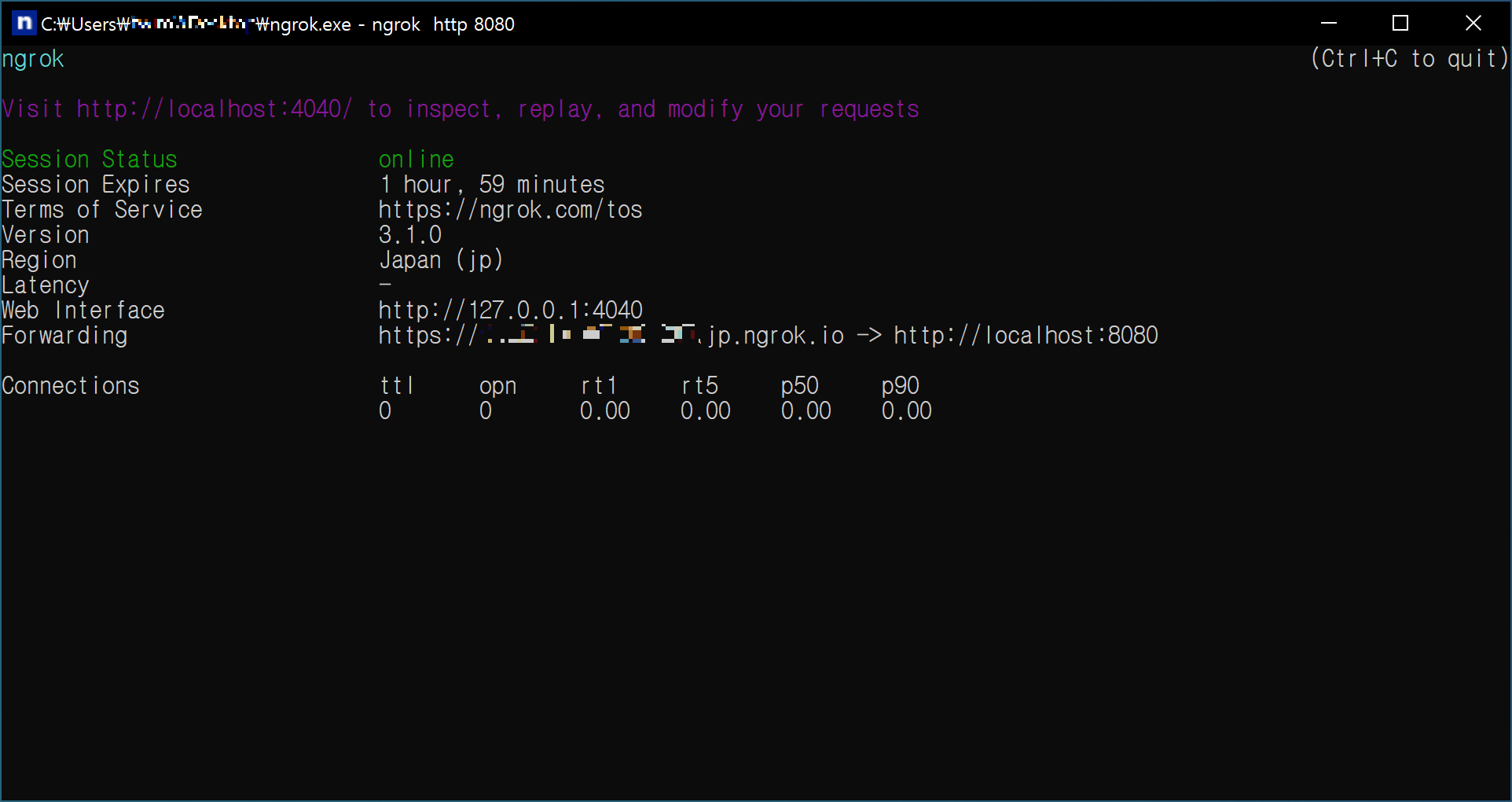Click the 'ngrok' heading text

33,60
